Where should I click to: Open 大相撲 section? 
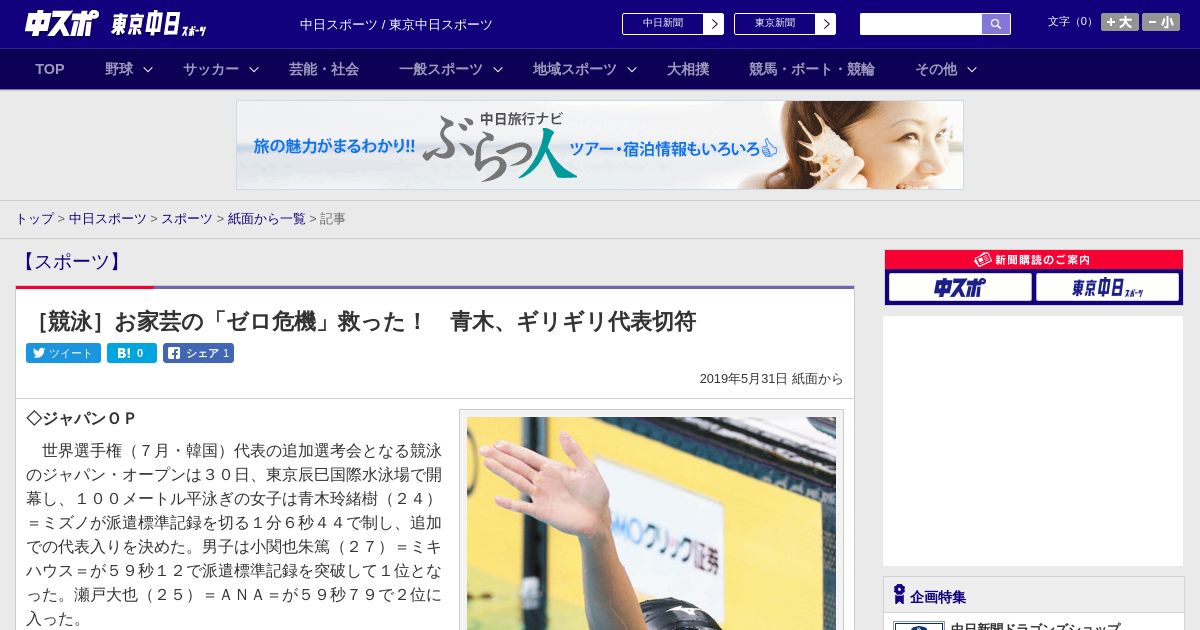[688, 69]
